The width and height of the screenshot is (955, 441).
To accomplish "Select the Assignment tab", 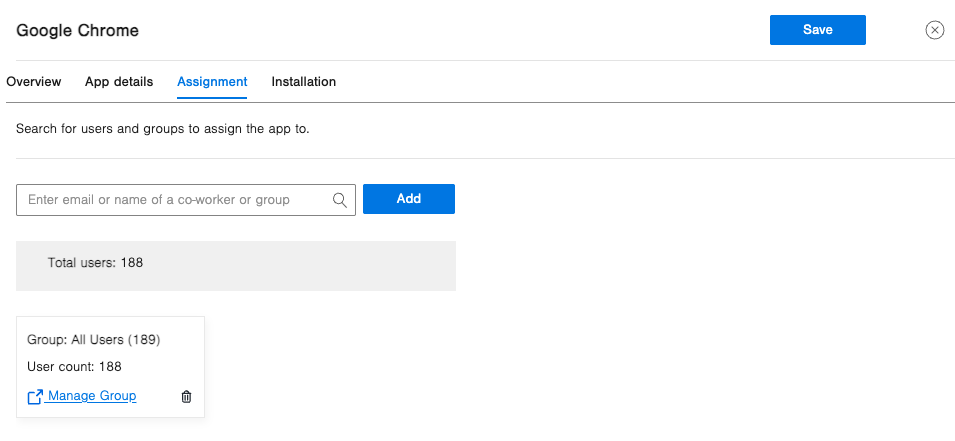I will (212, 82).
